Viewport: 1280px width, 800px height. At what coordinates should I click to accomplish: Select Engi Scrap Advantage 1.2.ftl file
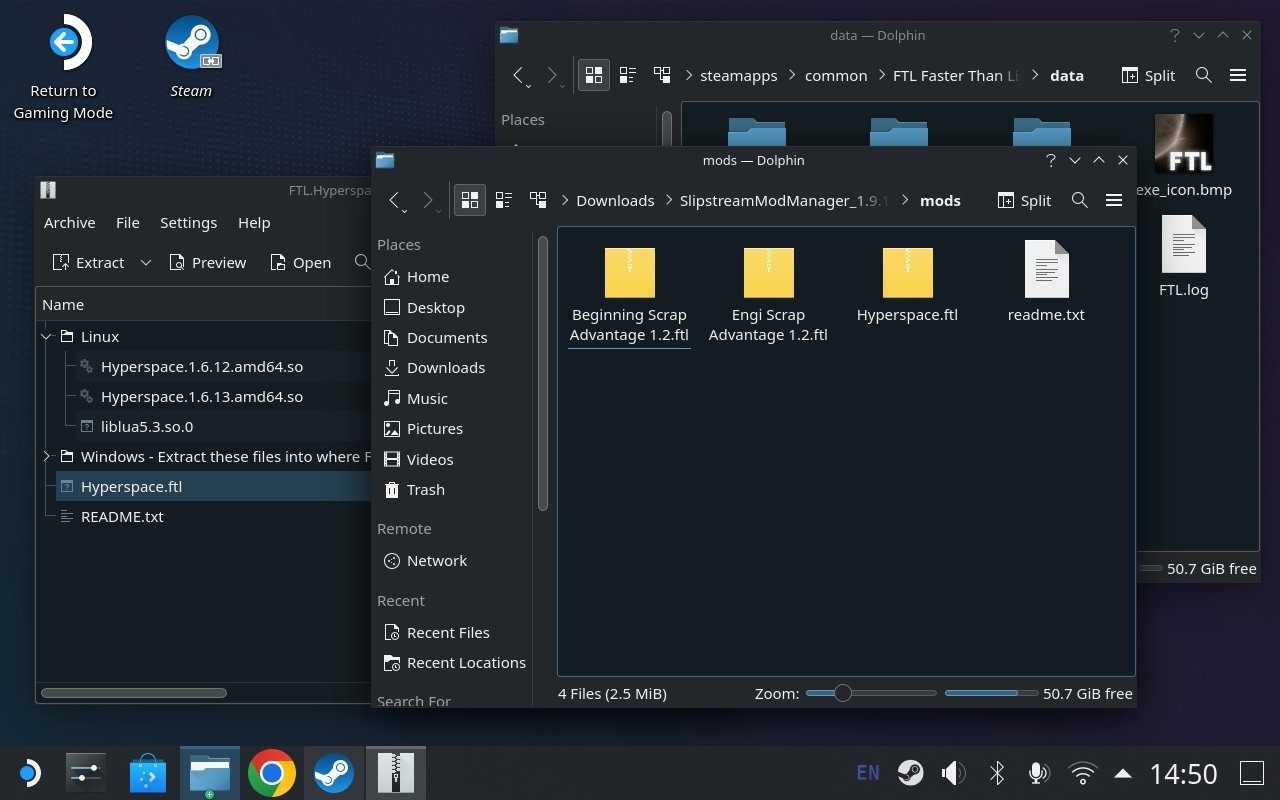[x=768, y=294]
